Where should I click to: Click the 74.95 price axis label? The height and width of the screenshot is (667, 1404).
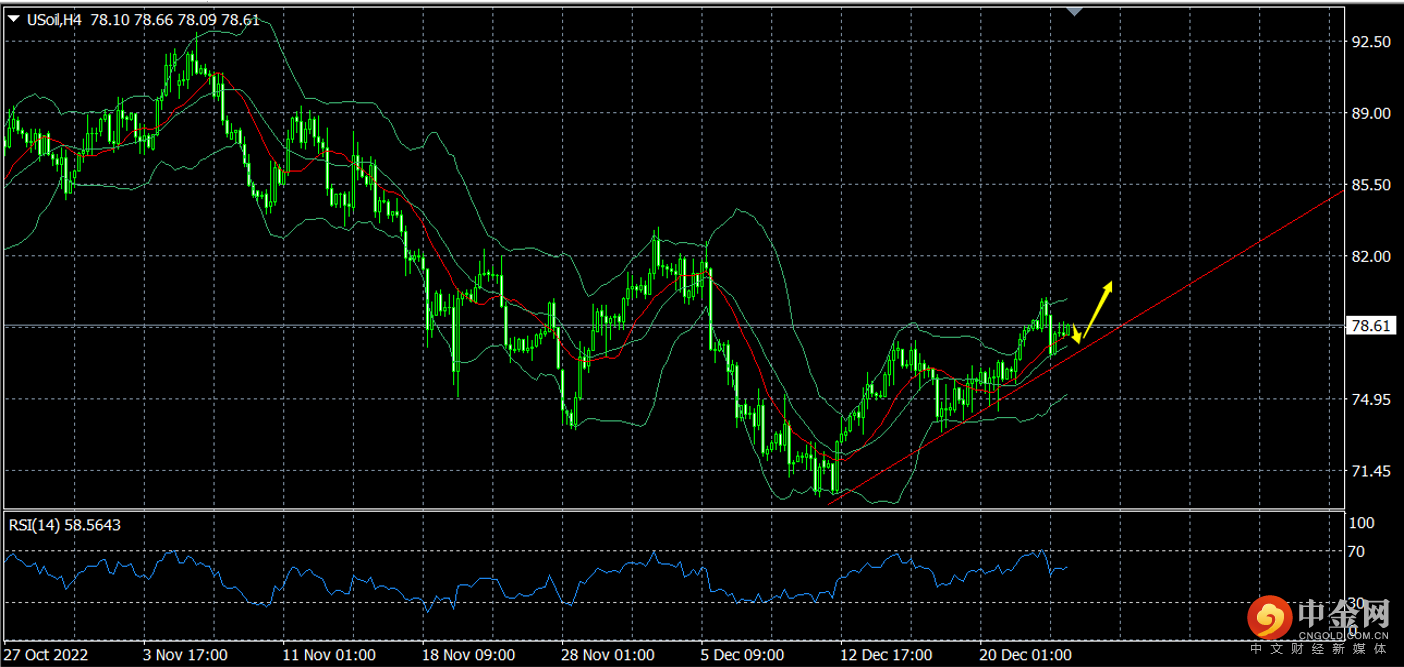1370,399
